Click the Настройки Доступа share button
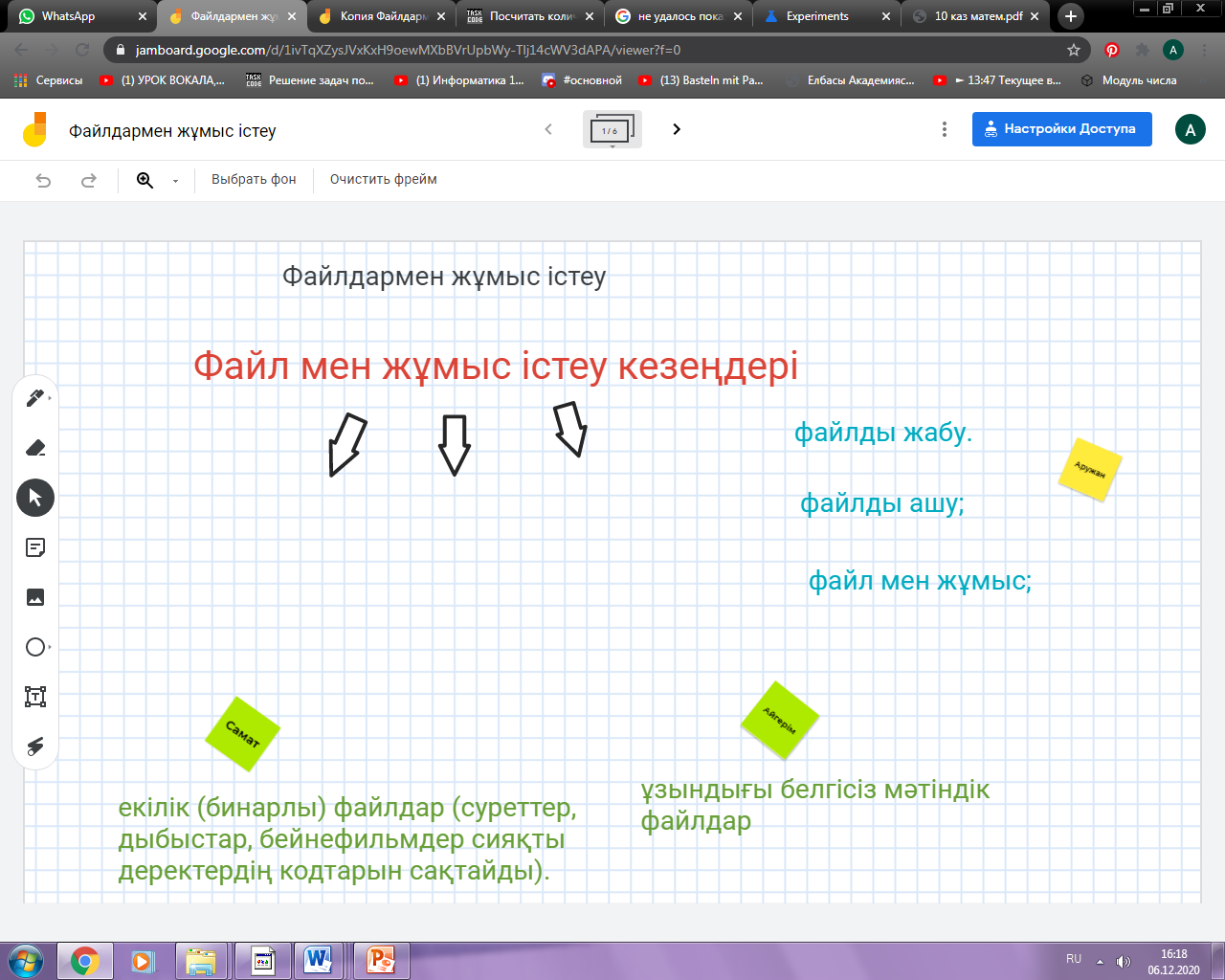Viewport: 1225px width, 980px height. [1061, 129]
